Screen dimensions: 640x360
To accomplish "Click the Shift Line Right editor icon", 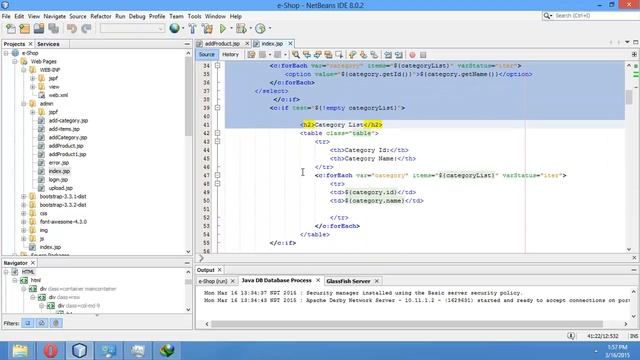I will click(x=398, y=55).
